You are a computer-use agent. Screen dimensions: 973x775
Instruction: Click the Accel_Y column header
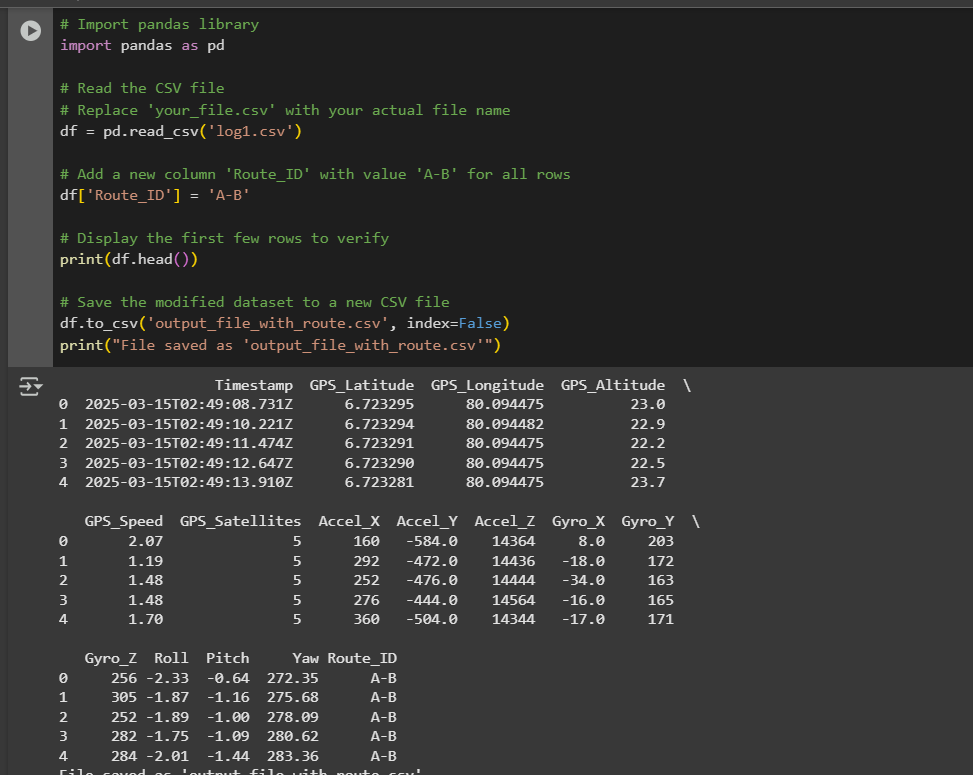click(x=427, y=521)
